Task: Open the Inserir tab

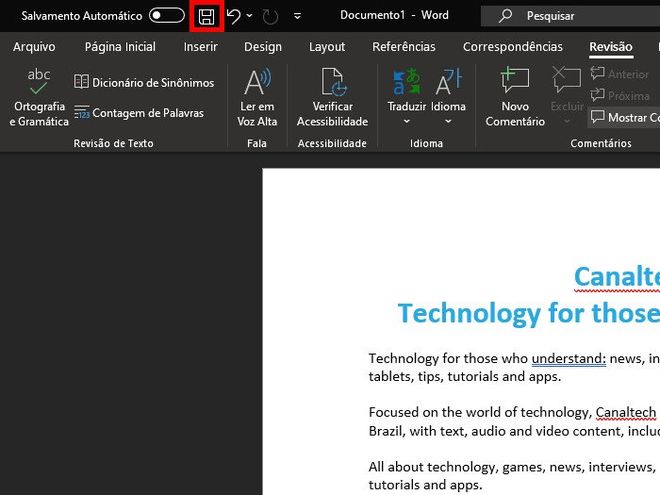Action: click(x=200, y=46)
